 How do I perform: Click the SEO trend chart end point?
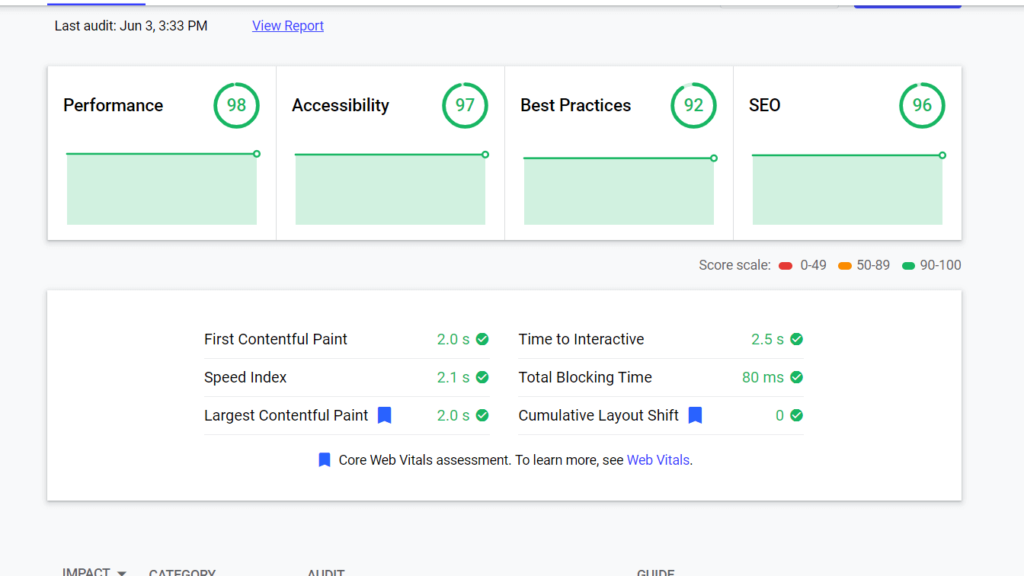(x=942, y=155)
